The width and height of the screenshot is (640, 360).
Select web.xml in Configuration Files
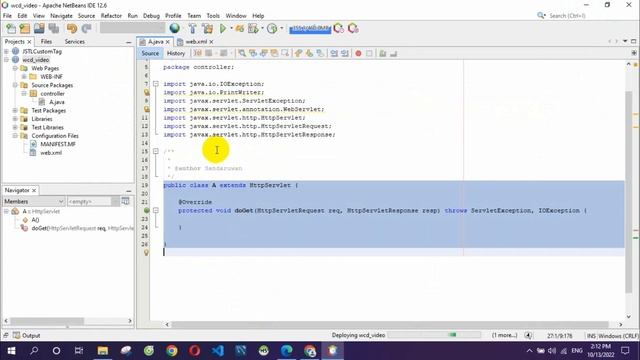pyautogui.click(x=51, y=153)
